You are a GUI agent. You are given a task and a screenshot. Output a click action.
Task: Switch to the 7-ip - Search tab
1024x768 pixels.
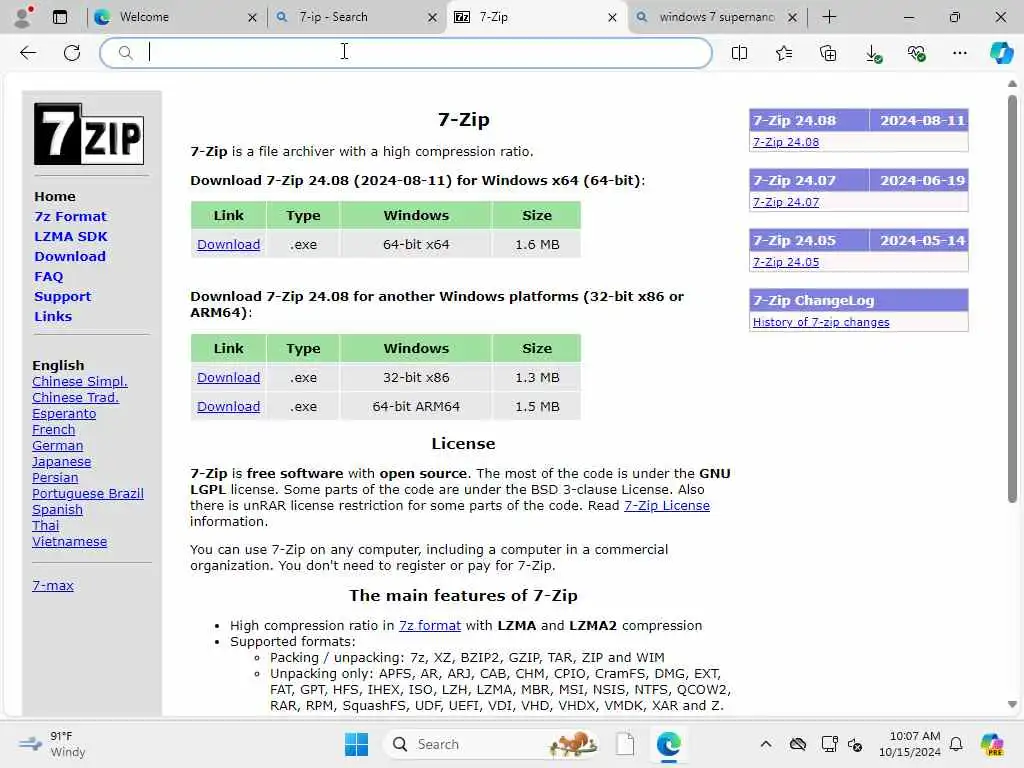[x=356, y=17]
